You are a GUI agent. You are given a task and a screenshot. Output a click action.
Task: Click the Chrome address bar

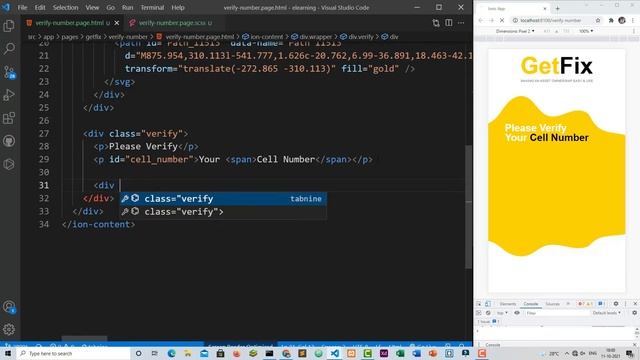pyautogui.click(x=557, y=20)
